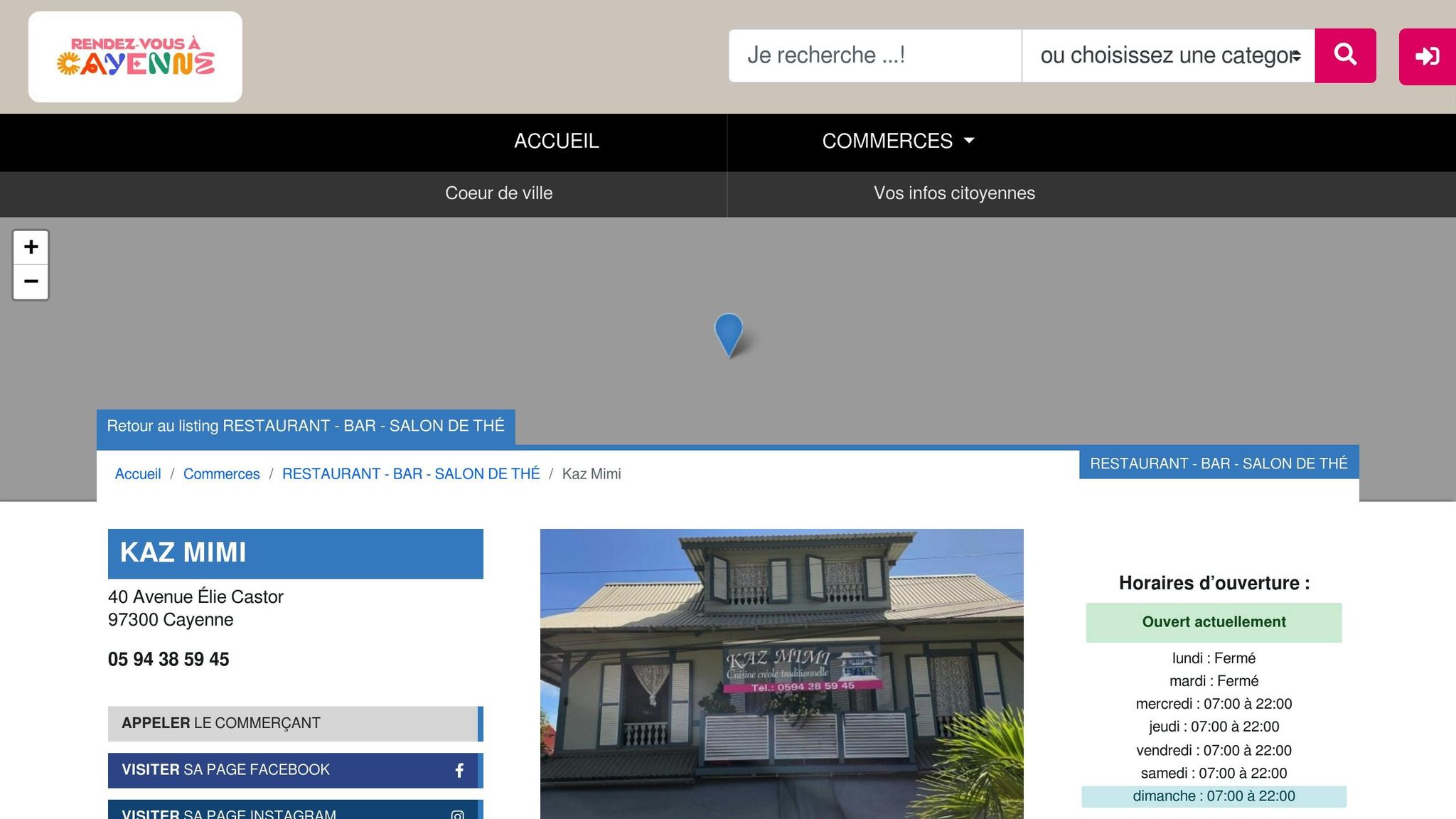Click the Accueil breadcrumb link
This screenshot has height=819, width=1456.
click(x=138, y=474)
